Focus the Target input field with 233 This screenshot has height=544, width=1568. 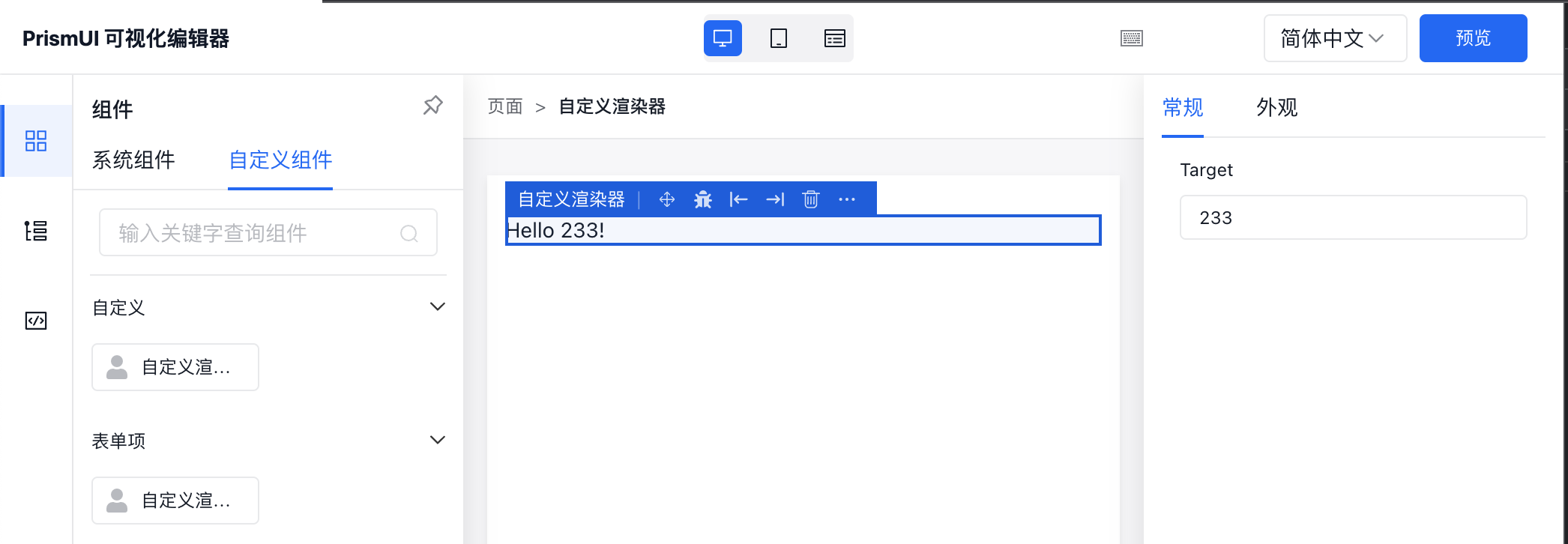pos(1354,218)
